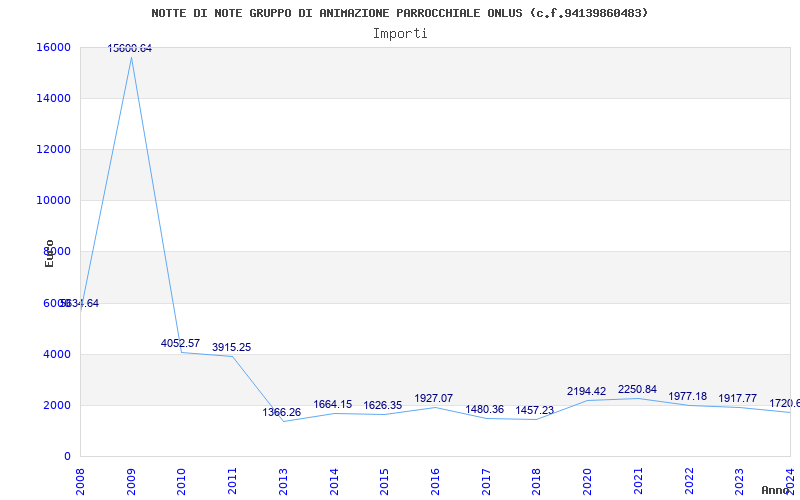This screenshot has height=500, width=800.
Task: Click the 2017 x-axis year label
Action: click(486, 482)
